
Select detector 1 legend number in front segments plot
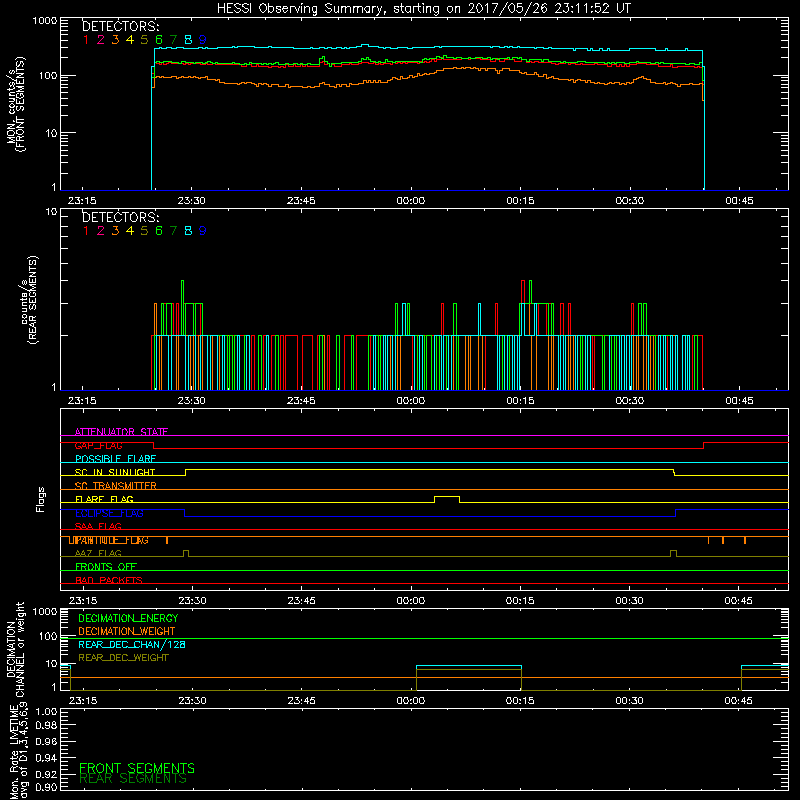86,40
